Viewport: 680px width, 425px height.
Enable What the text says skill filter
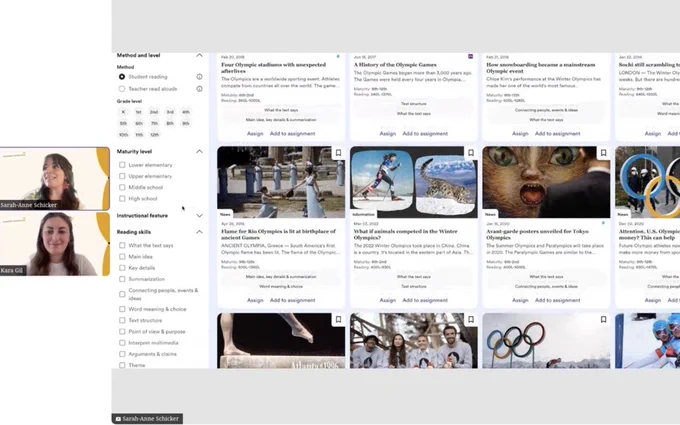[x=122, y=245]
